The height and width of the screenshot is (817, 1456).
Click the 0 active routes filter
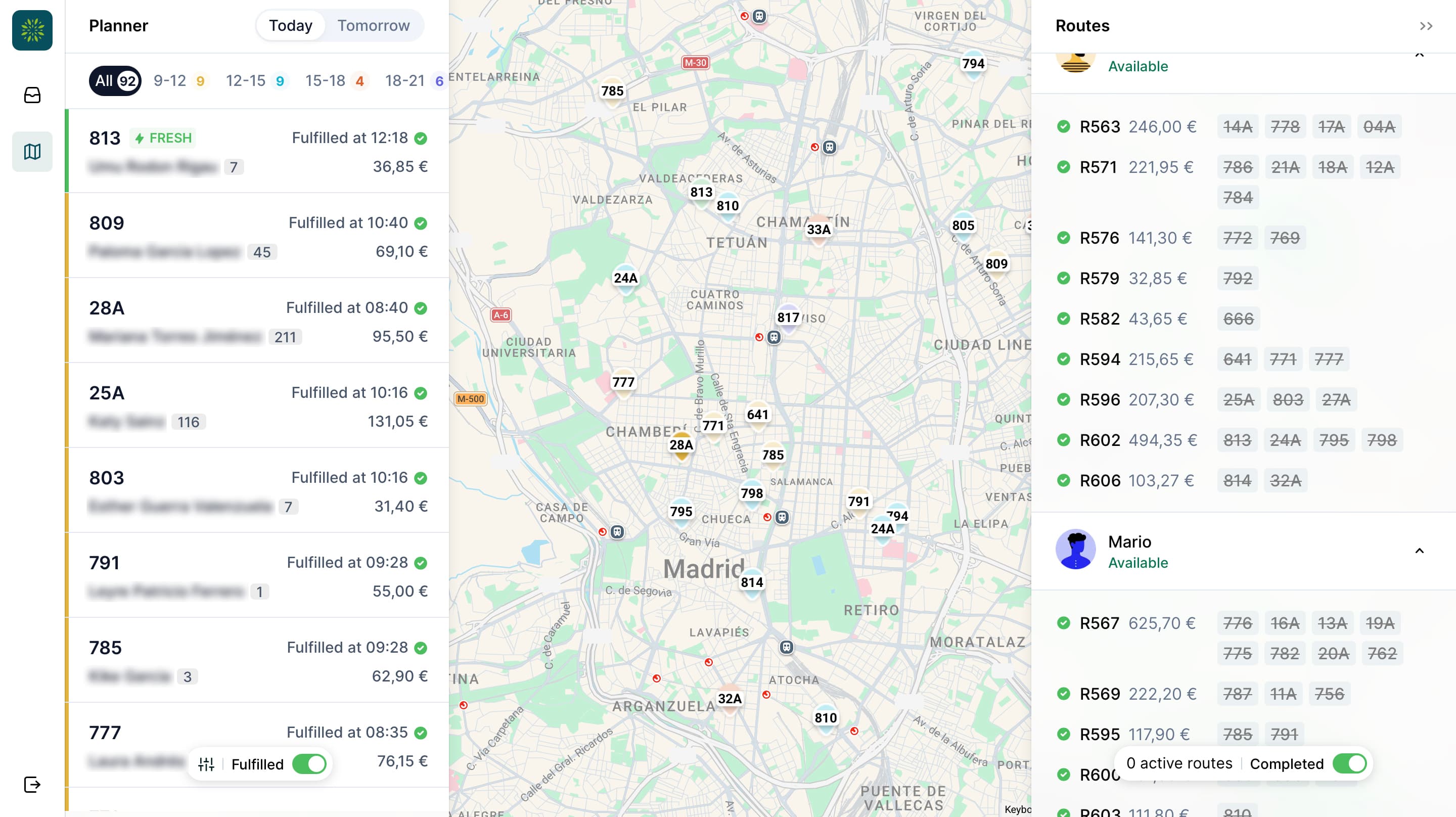[x=1178, y=763]
